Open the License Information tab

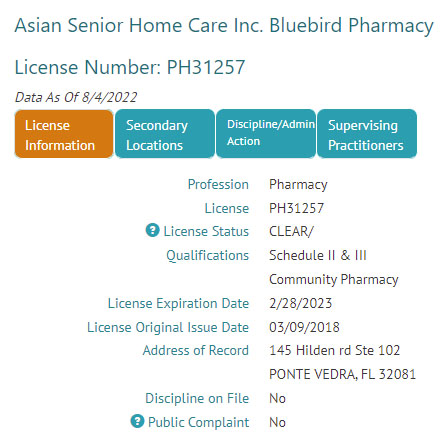click(x=64, y=134)
